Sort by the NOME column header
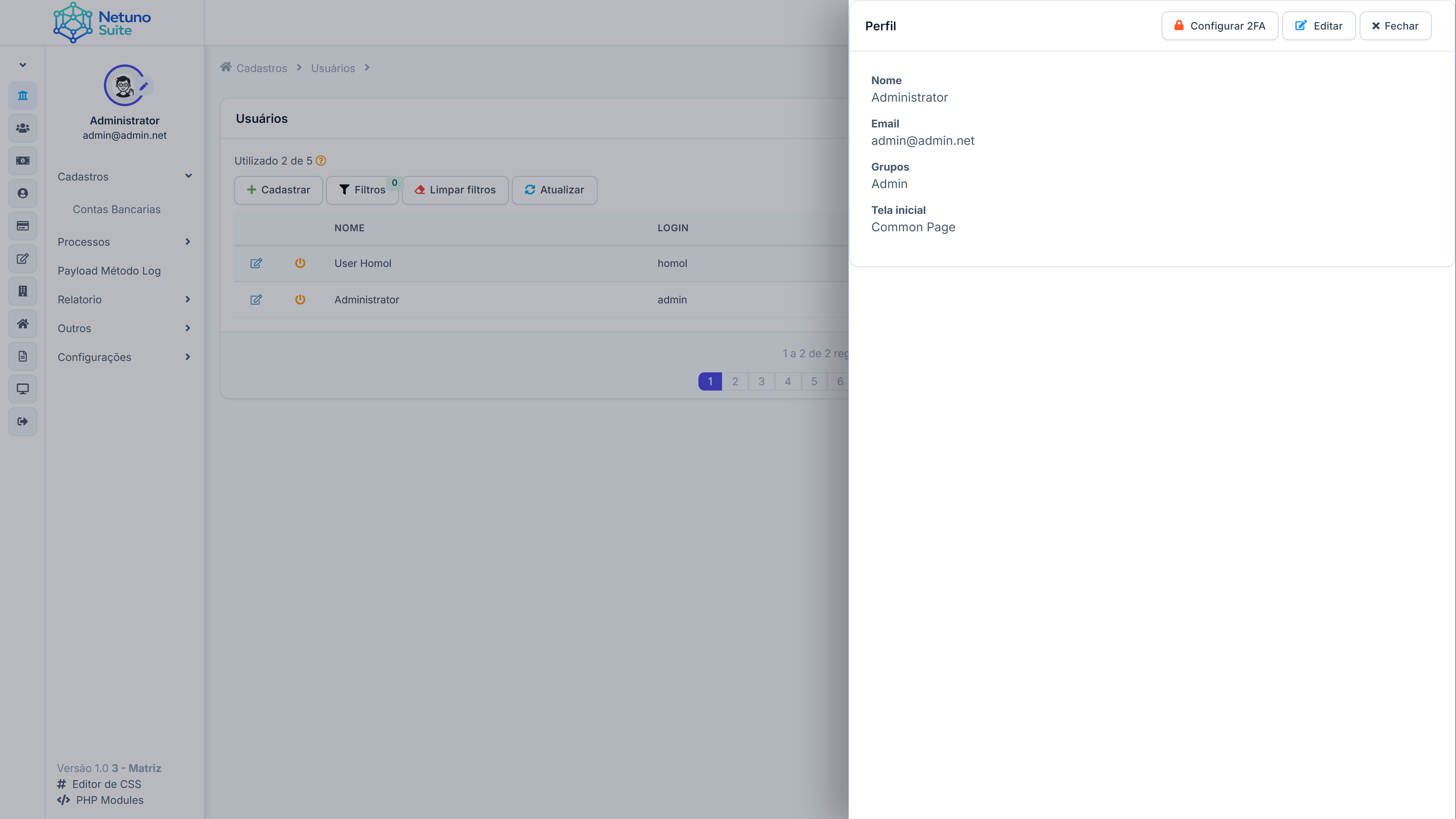 click(349, 228)
